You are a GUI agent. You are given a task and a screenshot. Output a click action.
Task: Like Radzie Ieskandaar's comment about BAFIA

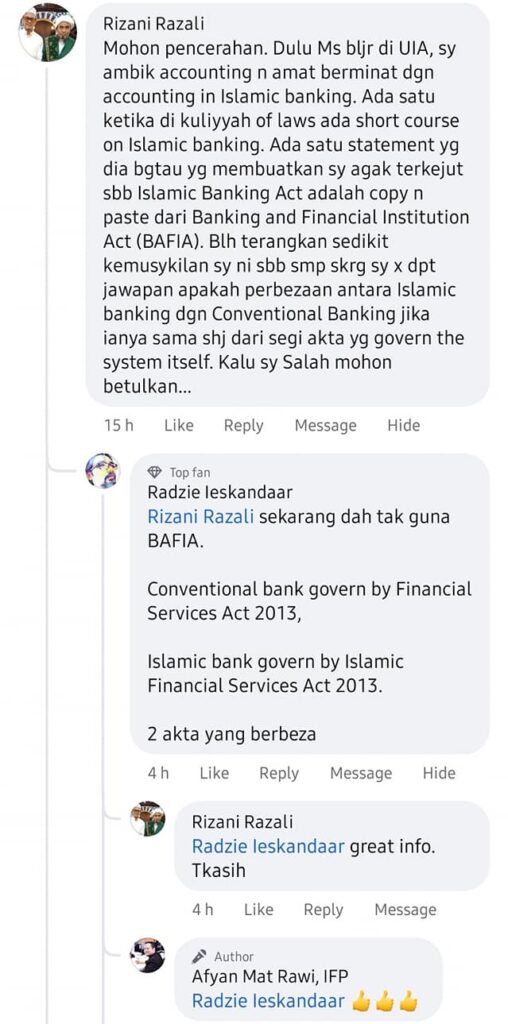coord(214,773)
